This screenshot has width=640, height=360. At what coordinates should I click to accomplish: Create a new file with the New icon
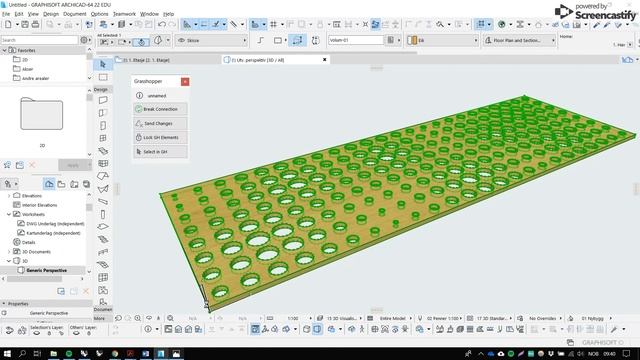point(8,24)
